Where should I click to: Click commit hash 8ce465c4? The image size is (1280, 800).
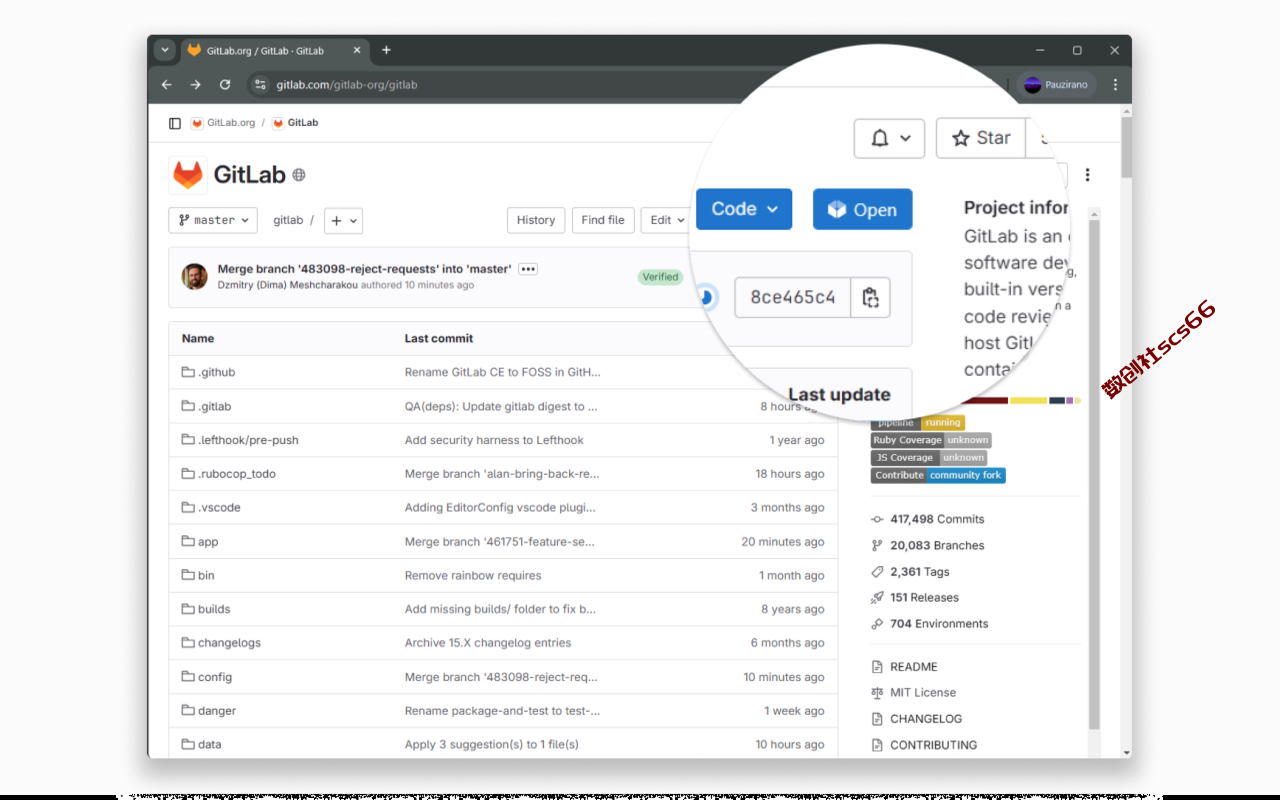click(x=793, y=297)
